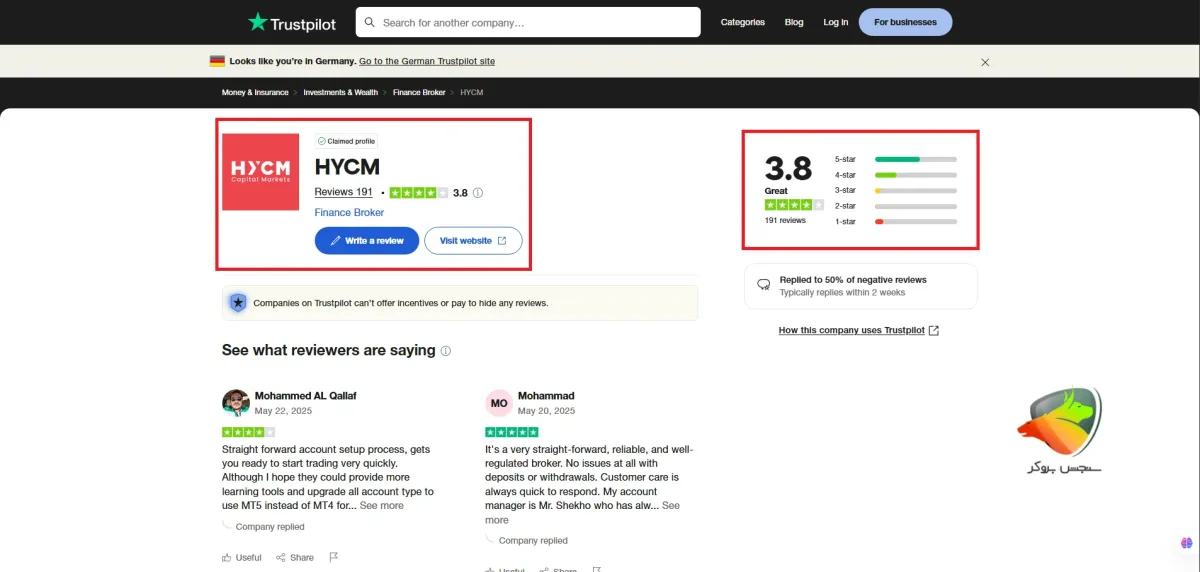The width and height of the screenshot is (1200, 572).
Task: Open Mohammed AL Qallaf's avatar
Action: tap(236, 403)
